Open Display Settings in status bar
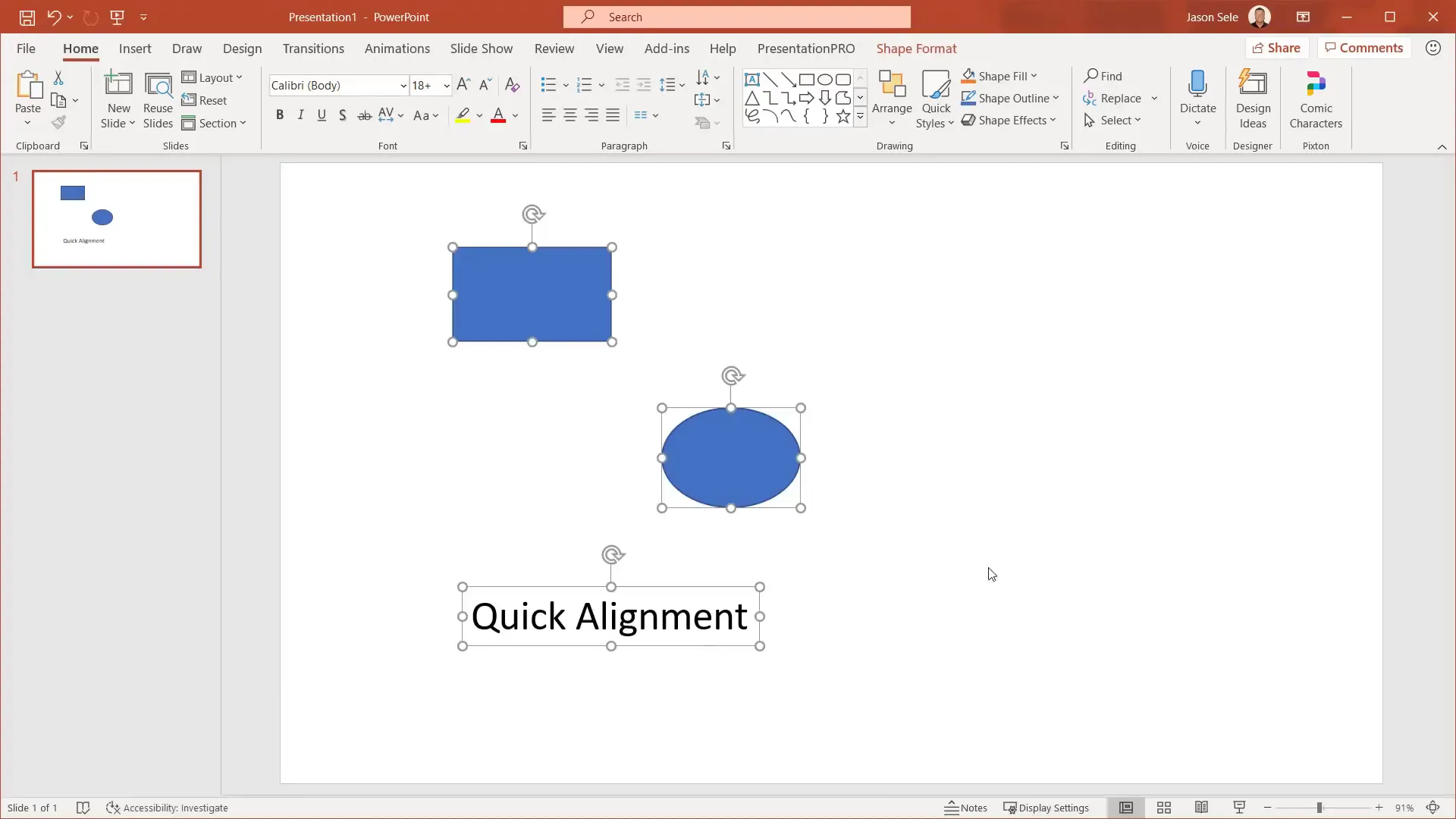 (x=1046, y=808)
